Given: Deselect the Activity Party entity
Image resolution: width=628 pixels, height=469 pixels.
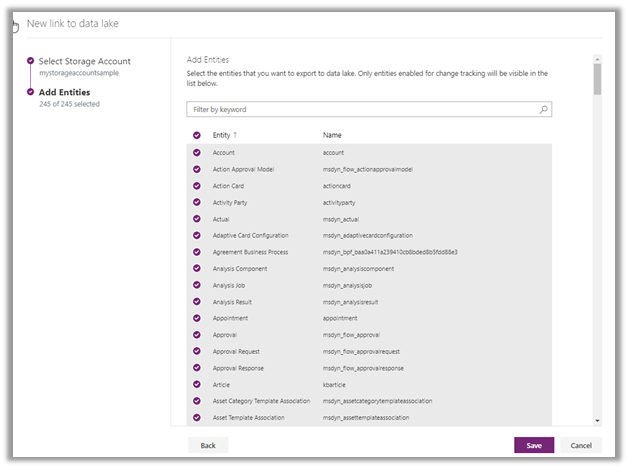Looking at the screenshot, I should coord(197,202).
